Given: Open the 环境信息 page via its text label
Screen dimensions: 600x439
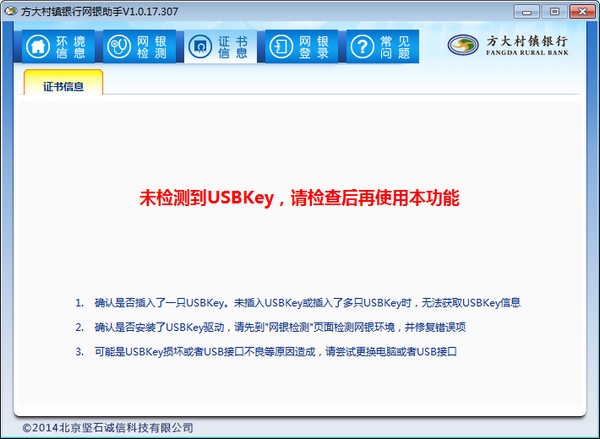Looking at the screenshot, I should [x=69, y=47].
